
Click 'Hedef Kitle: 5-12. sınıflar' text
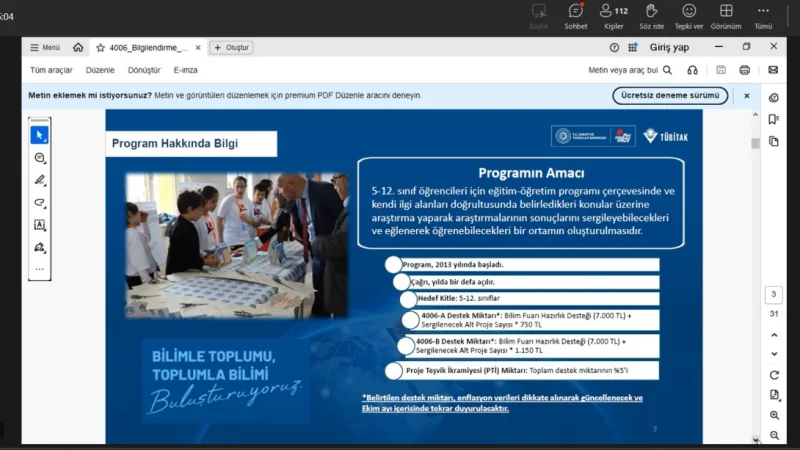(458, 298)
